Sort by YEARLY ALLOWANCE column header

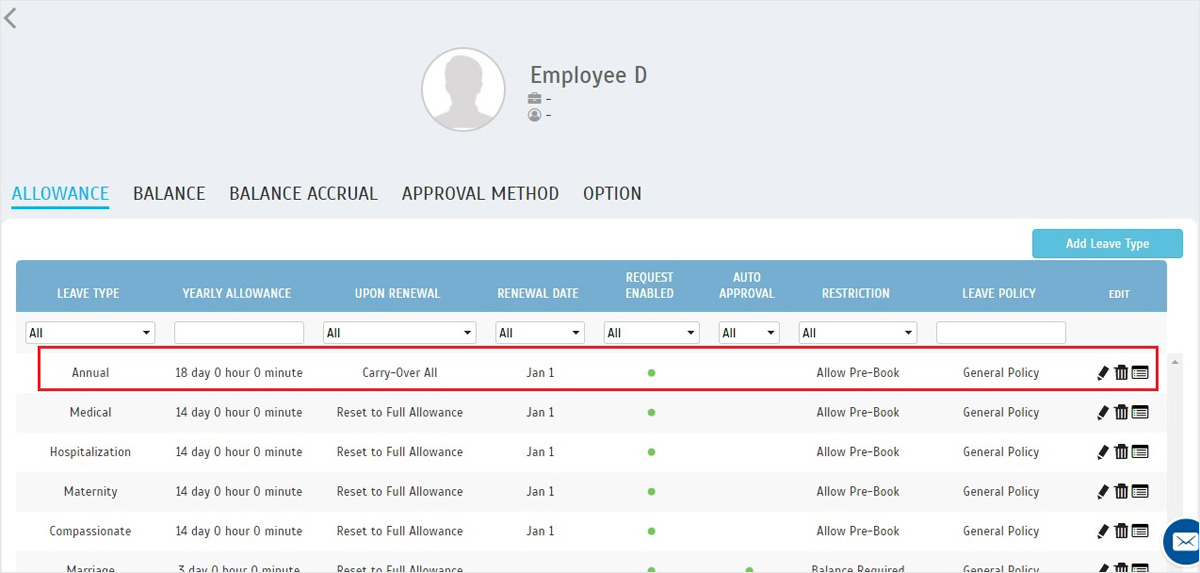(237, 294)
